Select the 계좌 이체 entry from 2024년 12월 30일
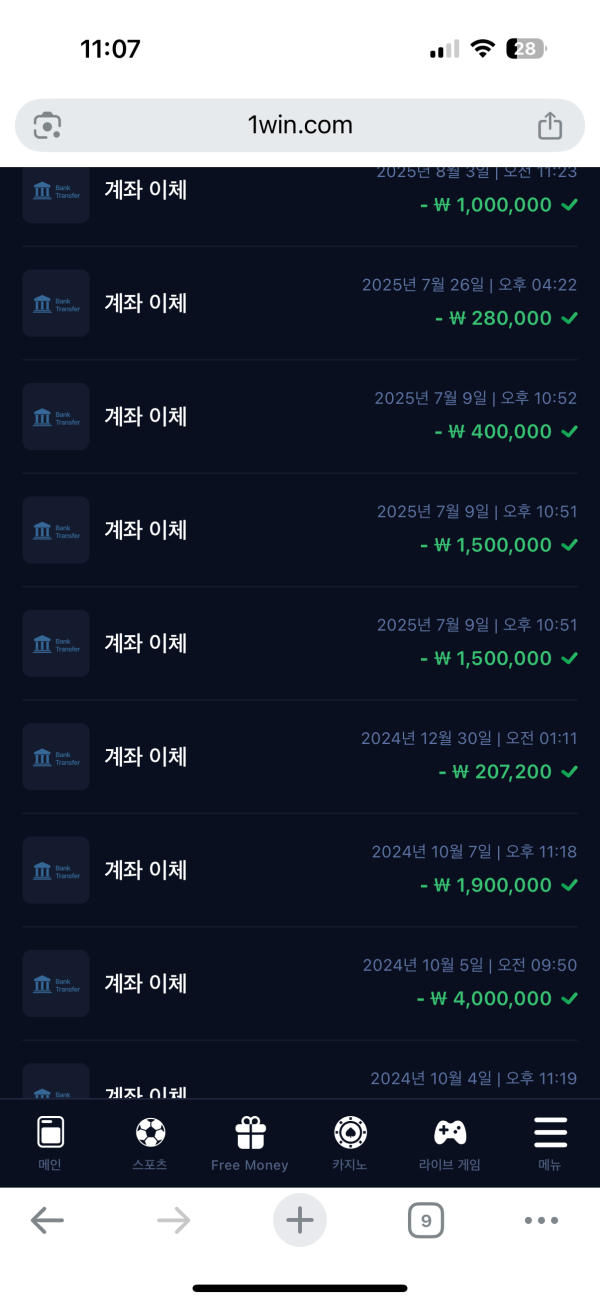Viewport: 600px width, 1304px height. click(145, 757)
